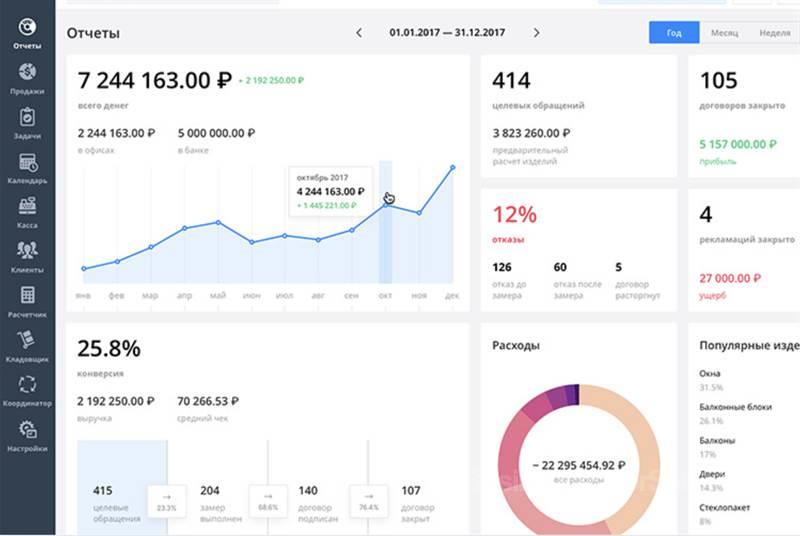Open the Отчеты reports sidebar icon
Screen dimensions: 800x536
click(27, 27)
